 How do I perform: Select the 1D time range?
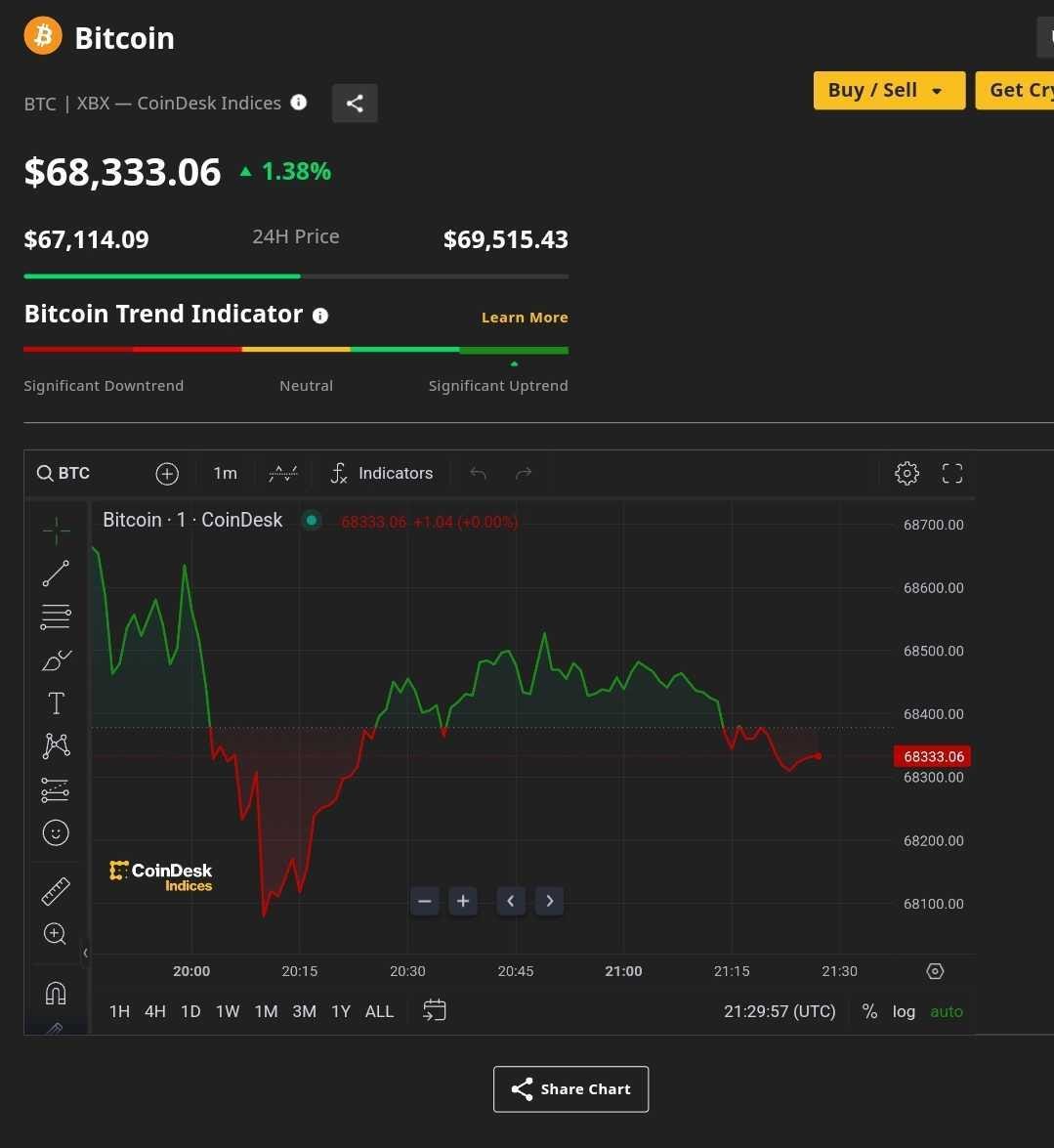tap(190, 1012)
